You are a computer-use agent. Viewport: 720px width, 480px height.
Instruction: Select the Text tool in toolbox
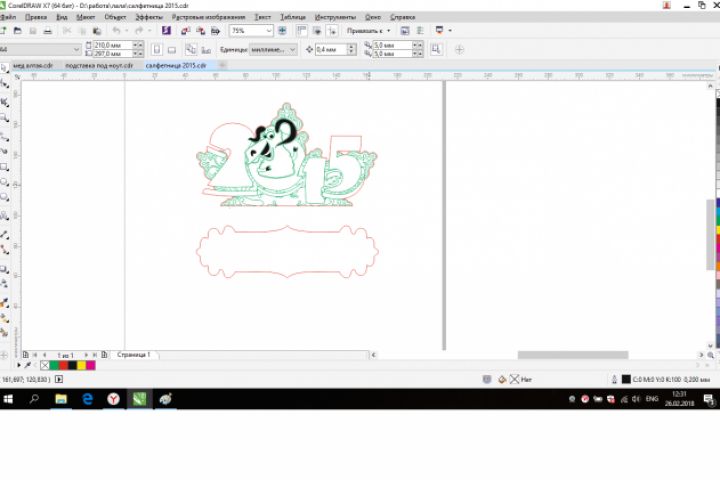4,215
